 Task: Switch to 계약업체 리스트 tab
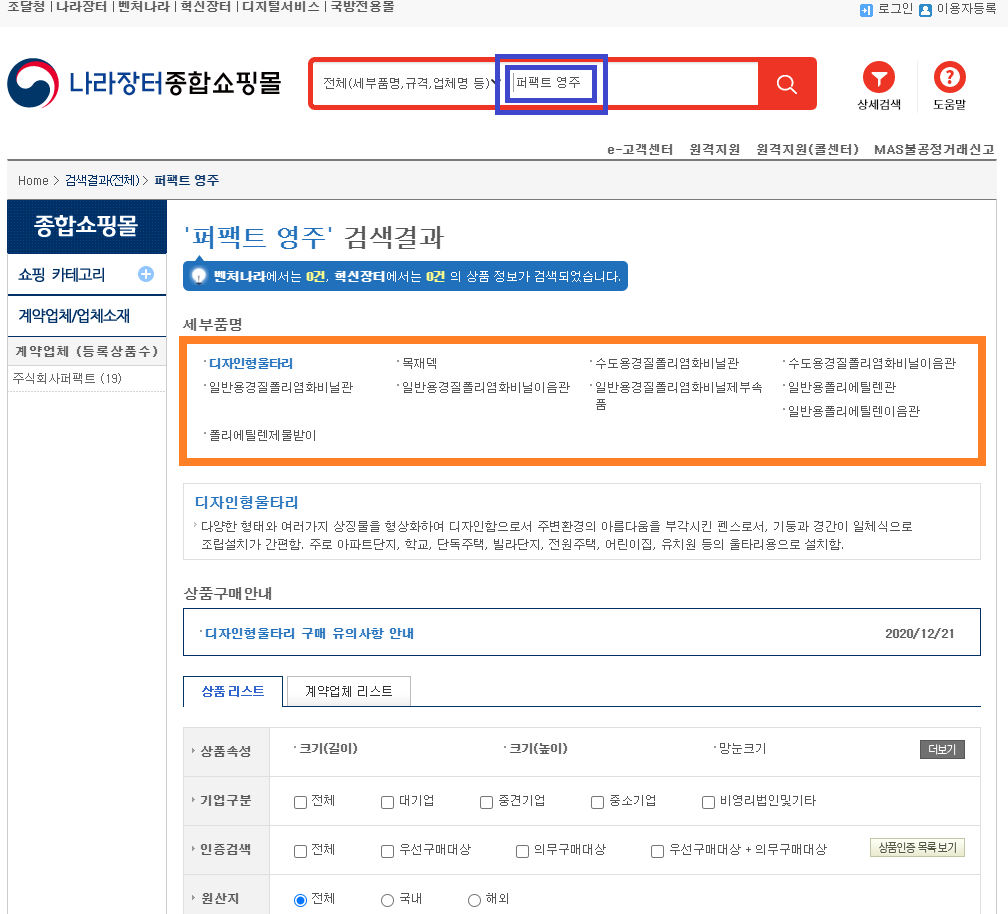coord(348,692)
